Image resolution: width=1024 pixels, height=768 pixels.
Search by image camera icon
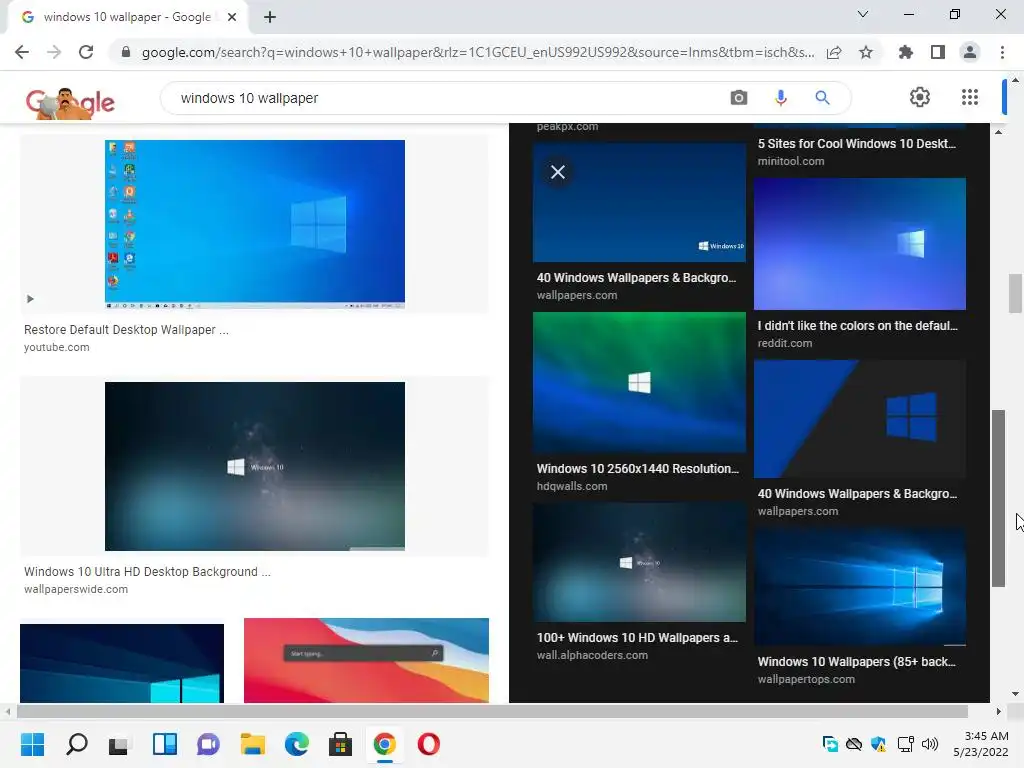click(x=739, y=98)
